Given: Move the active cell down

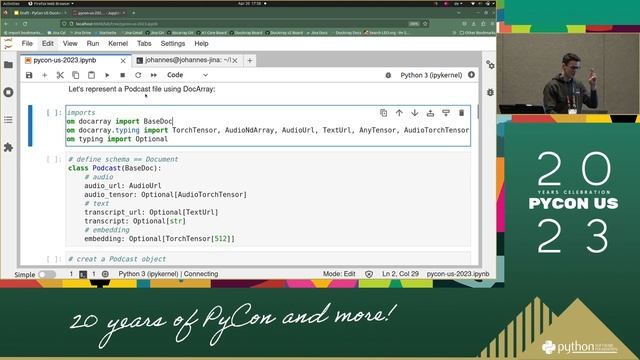Looking at the screenshot, I should tap(415, 113).
